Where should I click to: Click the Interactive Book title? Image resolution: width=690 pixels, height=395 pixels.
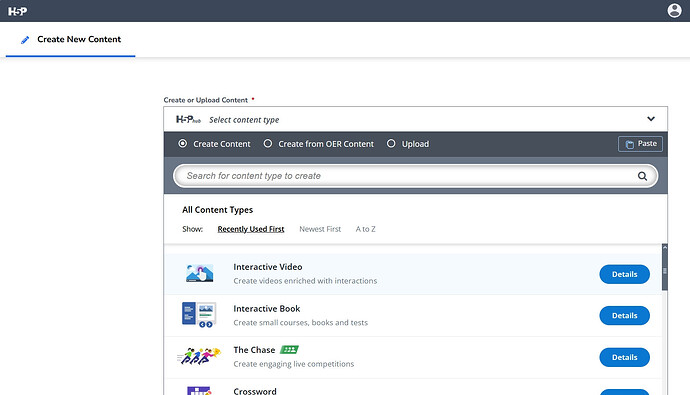(x=267, y=309)
